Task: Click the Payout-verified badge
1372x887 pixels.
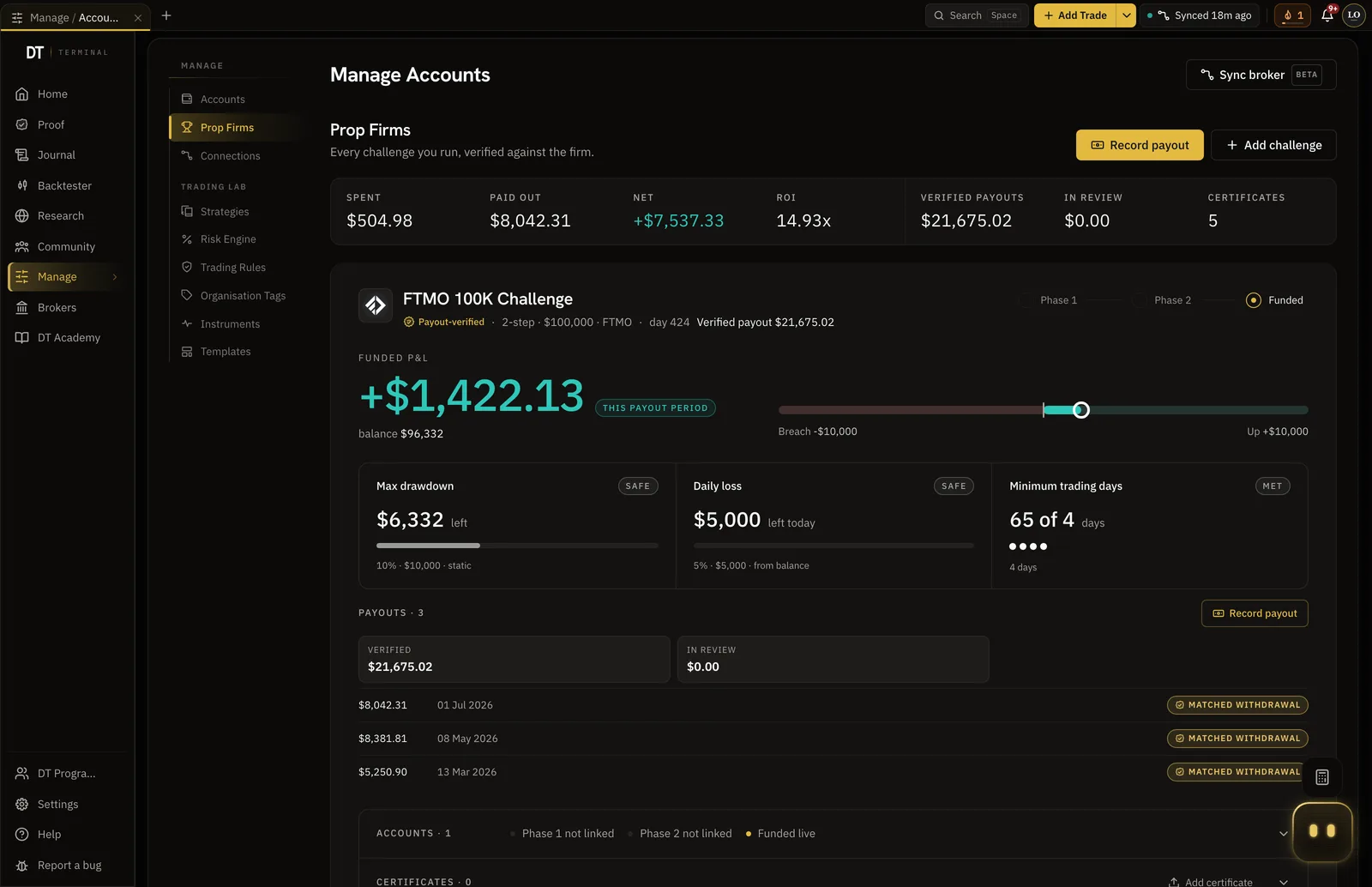Action: (x=443, y=323)
